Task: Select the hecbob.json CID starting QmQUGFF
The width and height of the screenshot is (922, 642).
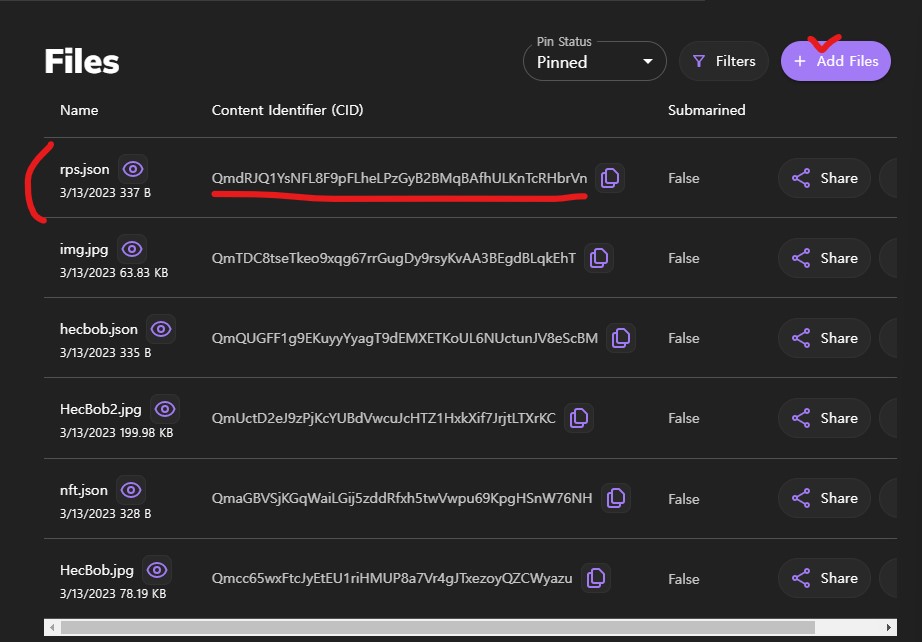Action: click(405, 338)
